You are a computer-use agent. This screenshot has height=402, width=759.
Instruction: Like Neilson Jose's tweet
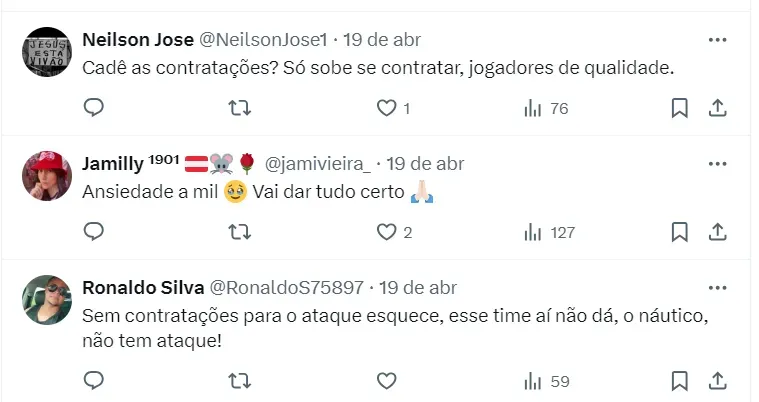(x=387, y=108)
